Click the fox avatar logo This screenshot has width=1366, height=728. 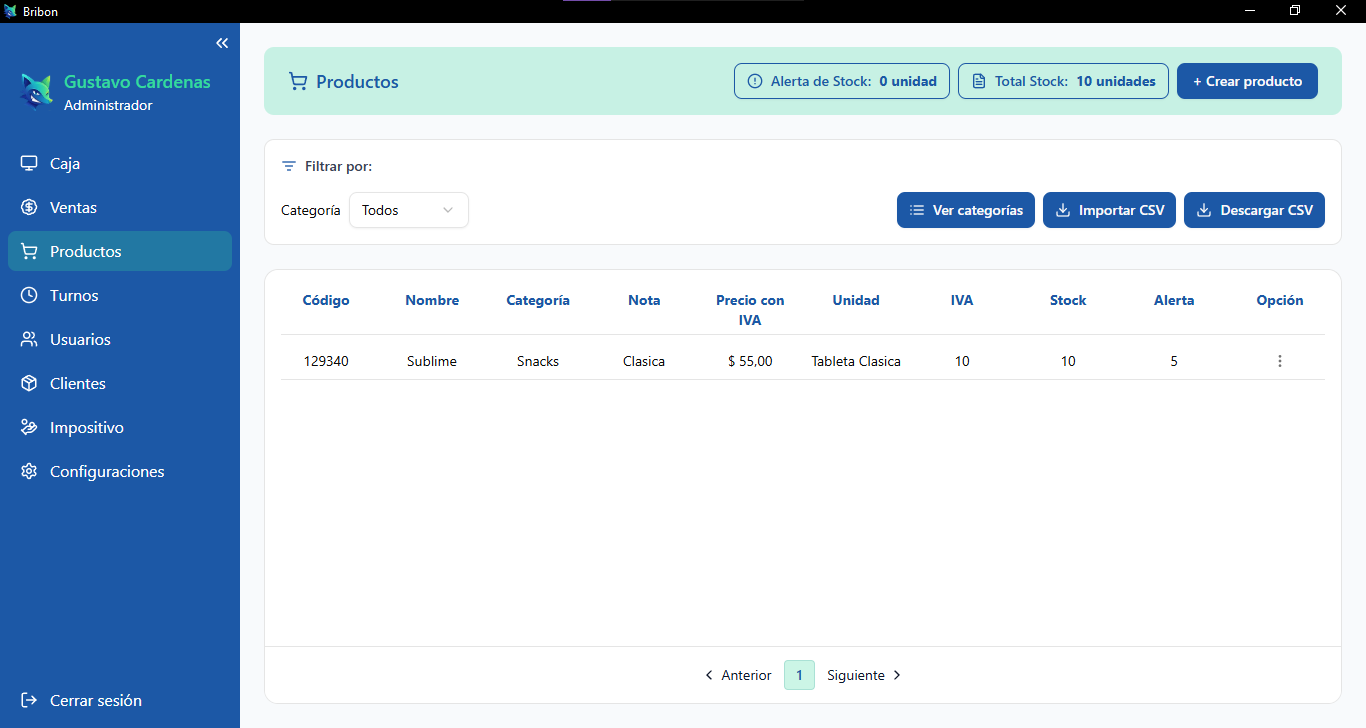37,92
